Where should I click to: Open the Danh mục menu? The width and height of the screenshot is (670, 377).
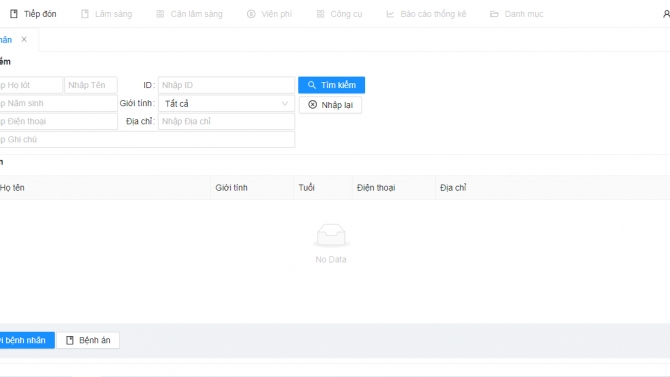(x=517, y=14)
